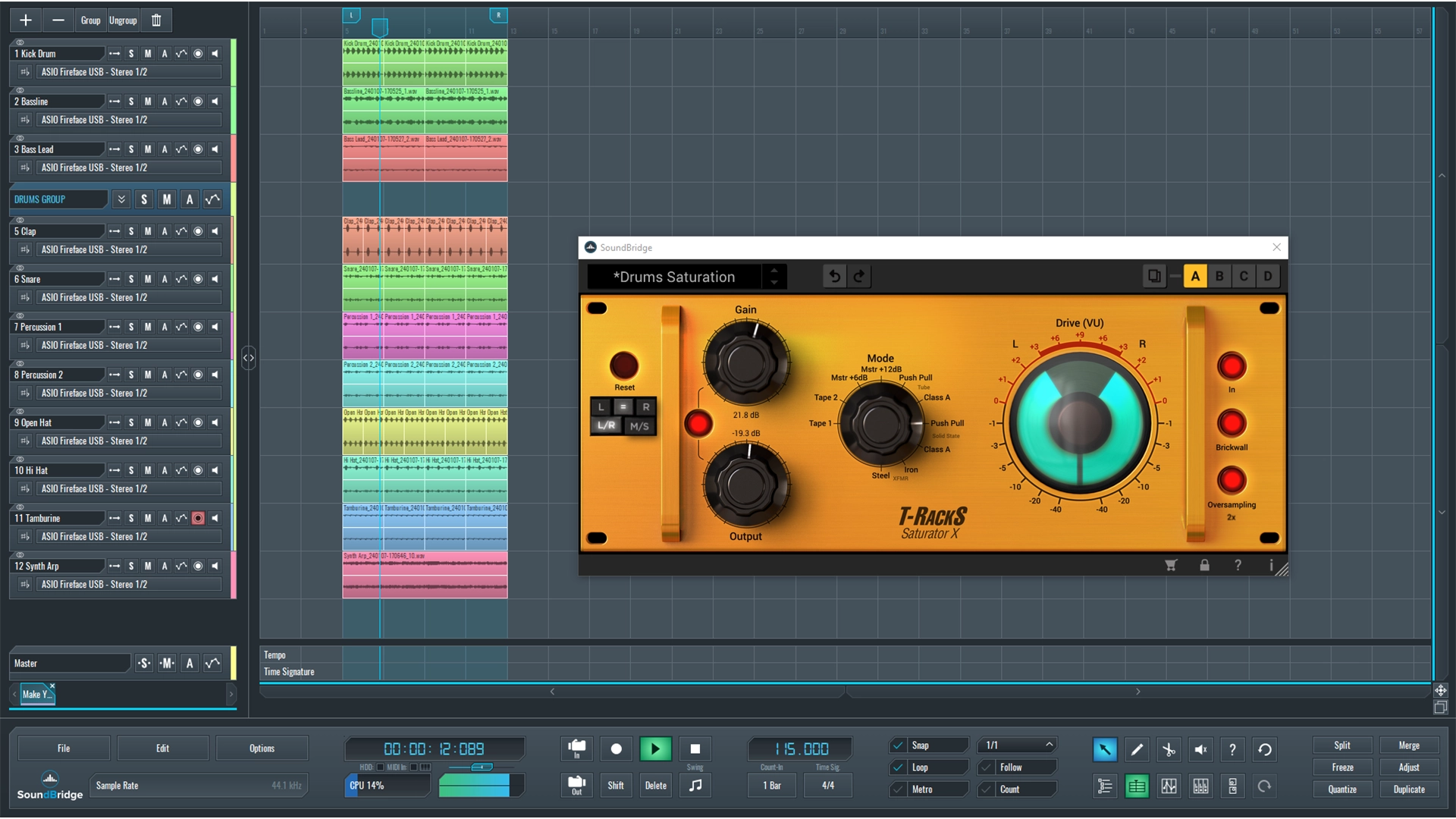Screen dimensions: 1456x819
Task: Open the 1 Bar Count-In selector
Action: pos(772,786)
